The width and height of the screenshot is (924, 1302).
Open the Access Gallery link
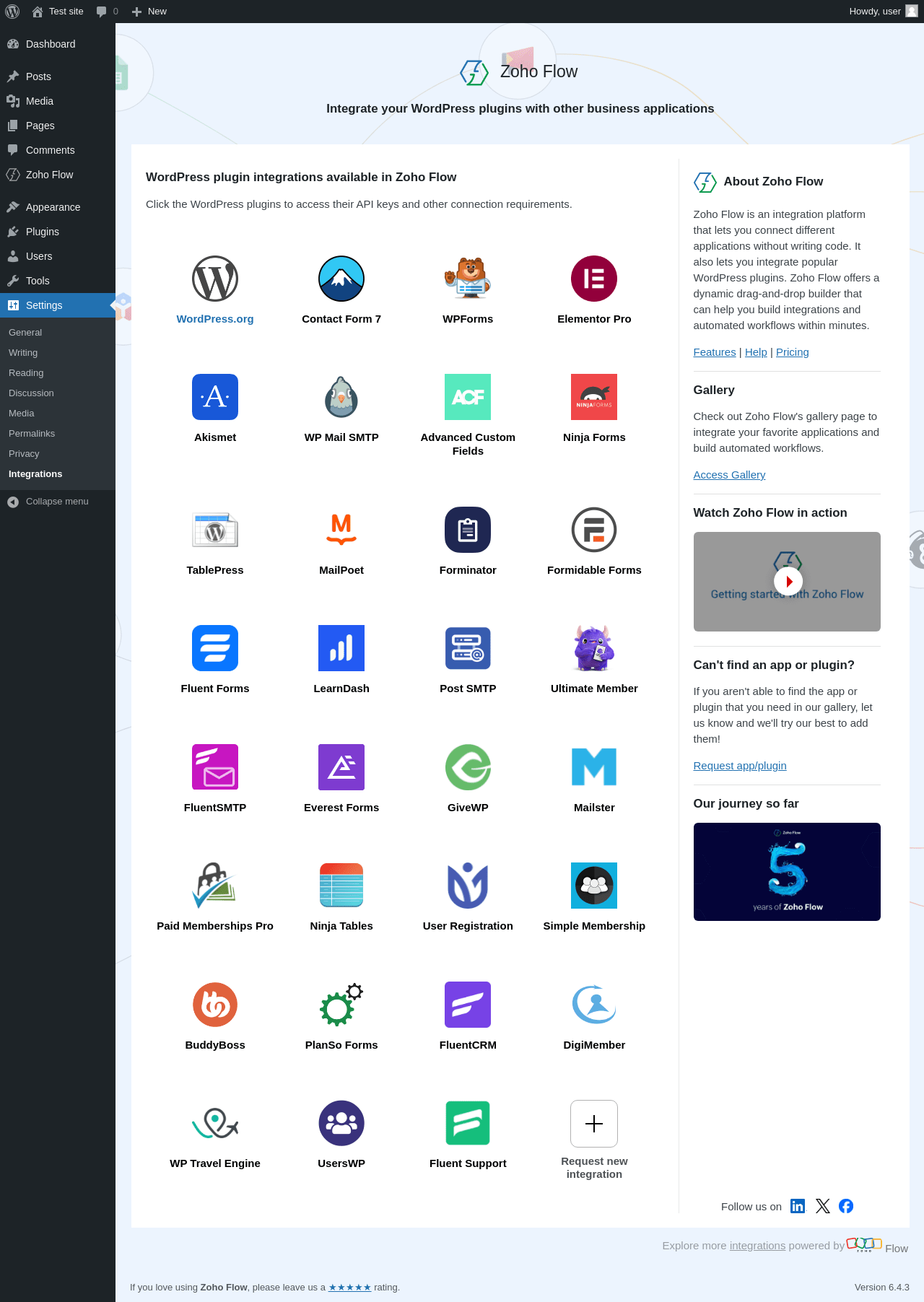click(729, 475)
